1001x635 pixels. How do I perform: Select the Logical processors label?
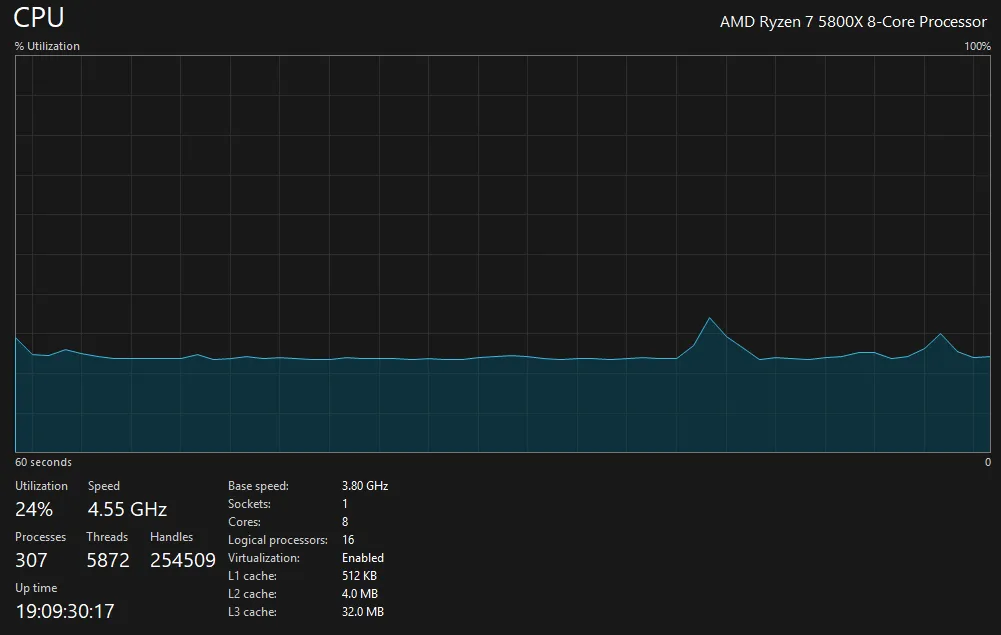pyautogui.click(x=277, y=540)
